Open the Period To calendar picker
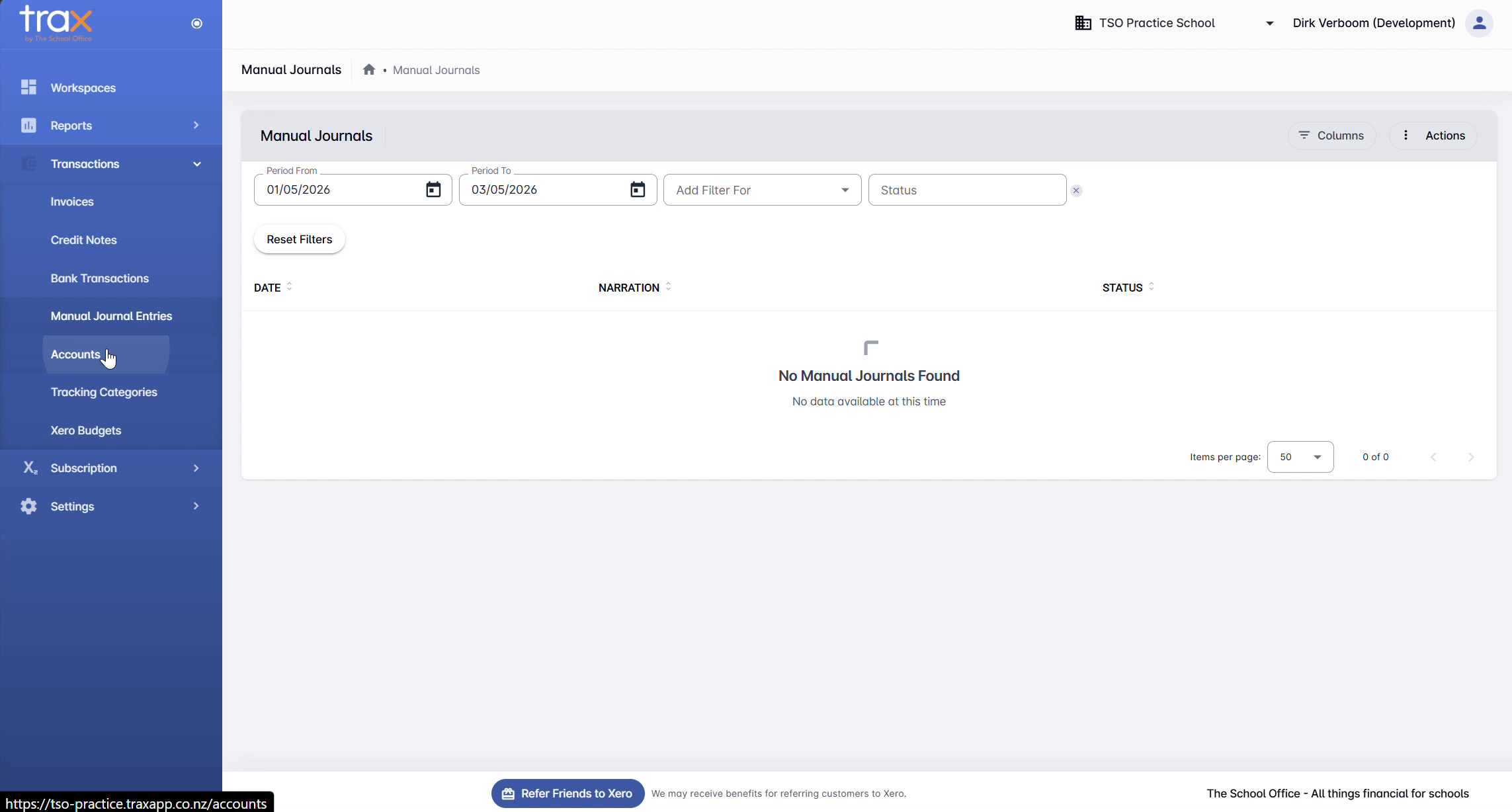This screenshot has width=1512, height=812. (x=638, y=190)
